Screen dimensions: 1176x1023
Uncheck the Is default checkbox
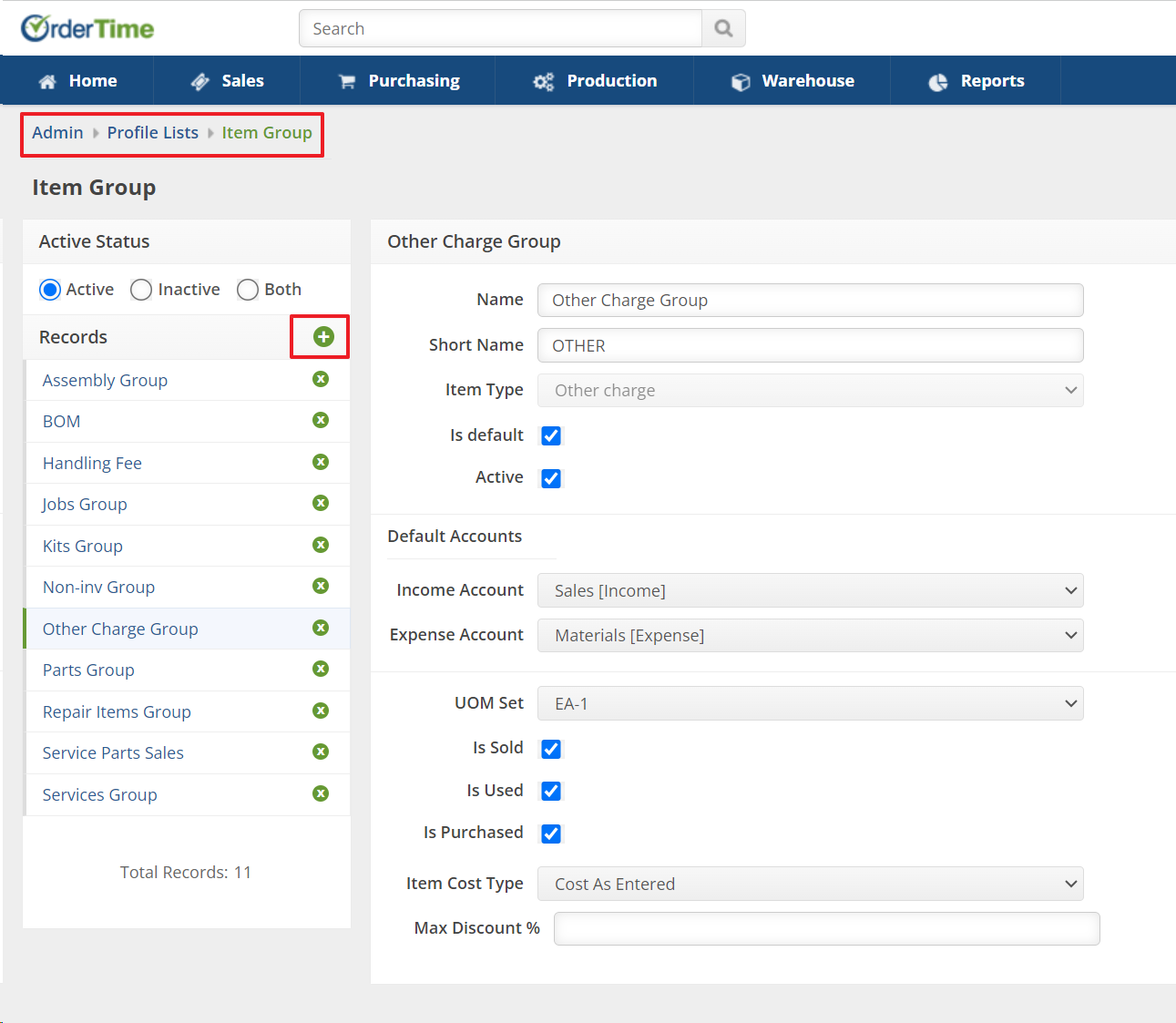551,435
